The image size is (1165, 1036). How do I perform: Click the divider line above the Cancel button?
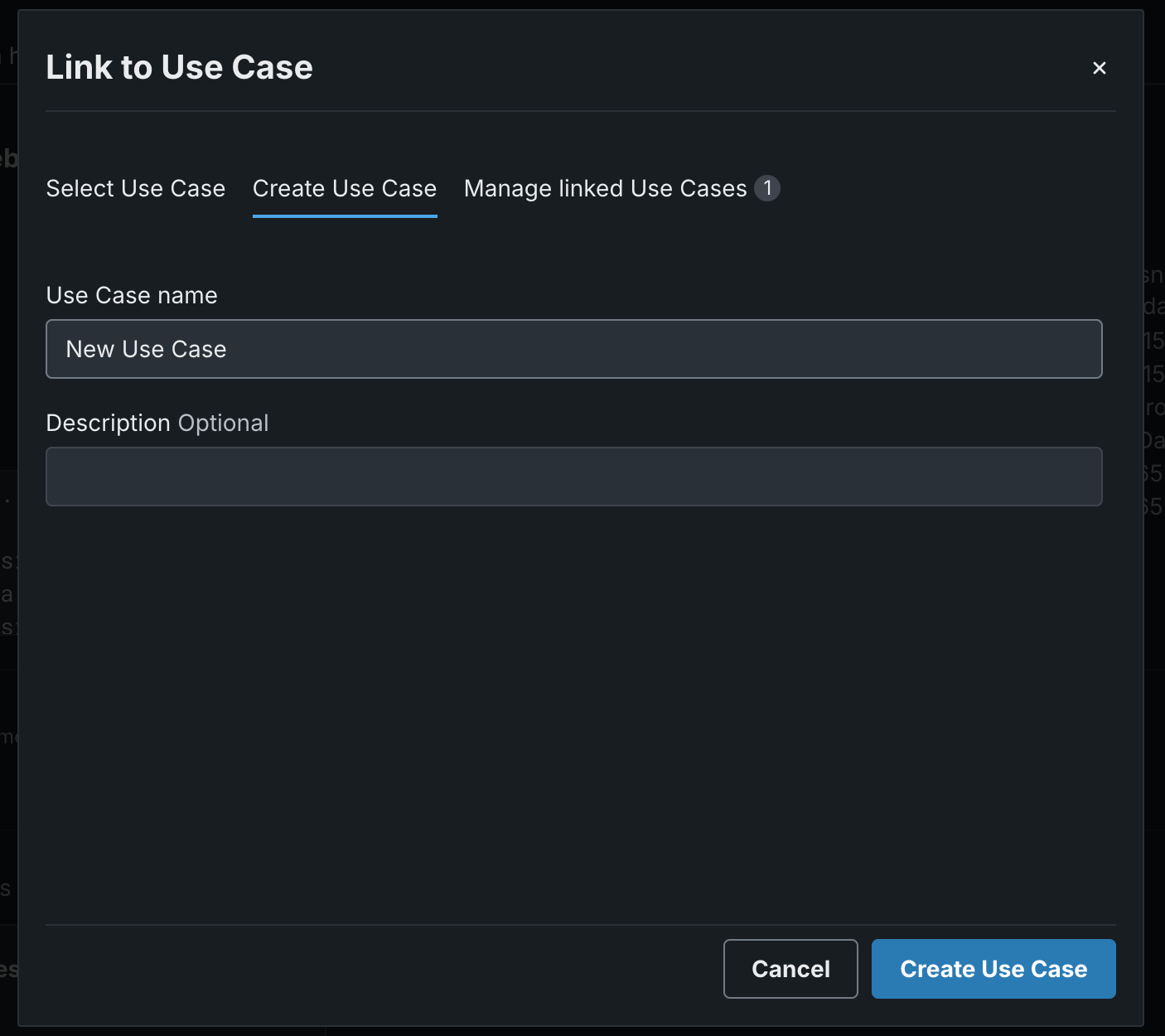pos(580,925)
